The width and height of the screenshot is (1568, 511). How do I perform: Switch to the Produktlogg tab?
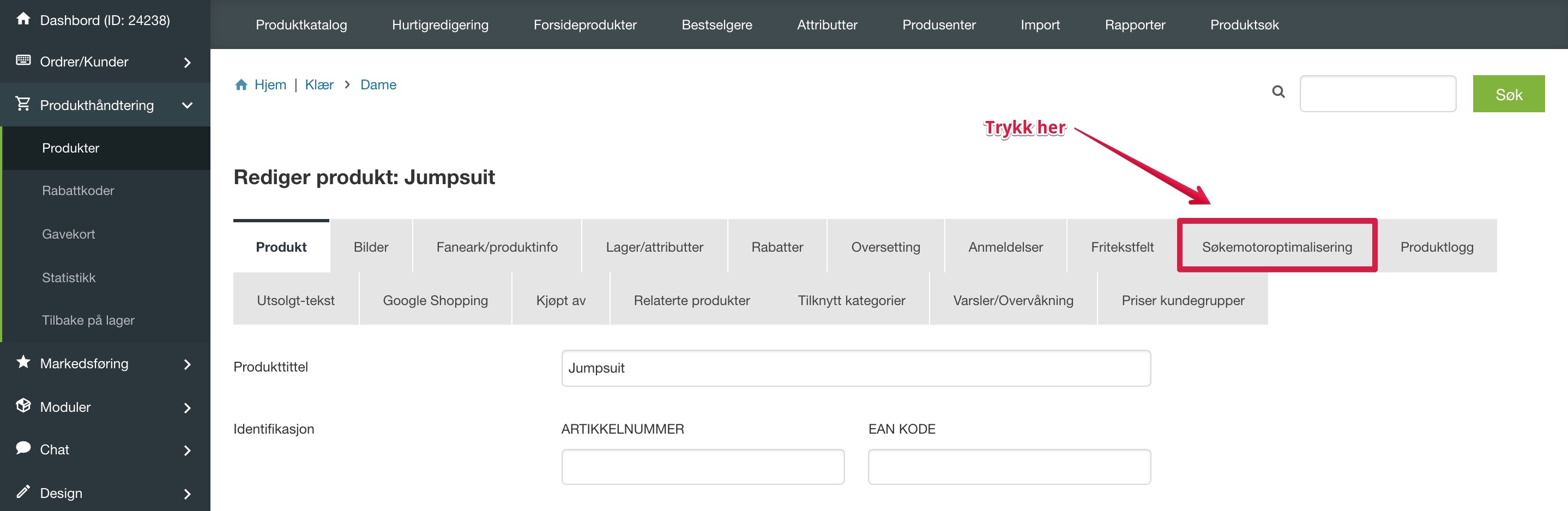click(1437, 246)
